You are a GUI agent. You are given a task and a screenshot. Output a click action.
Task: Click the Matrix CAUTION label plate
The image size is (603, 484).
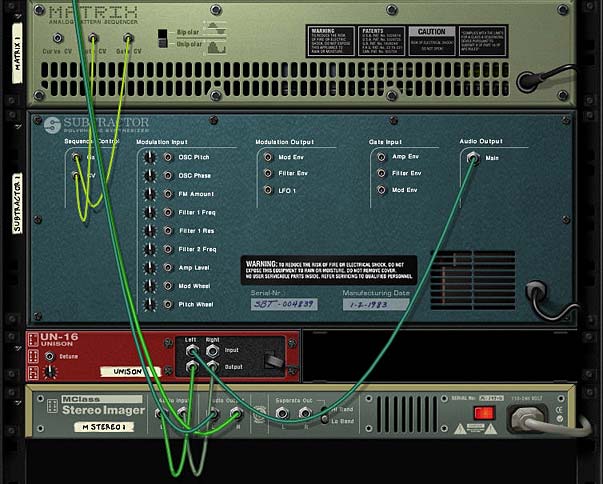(x=431, y=41)
